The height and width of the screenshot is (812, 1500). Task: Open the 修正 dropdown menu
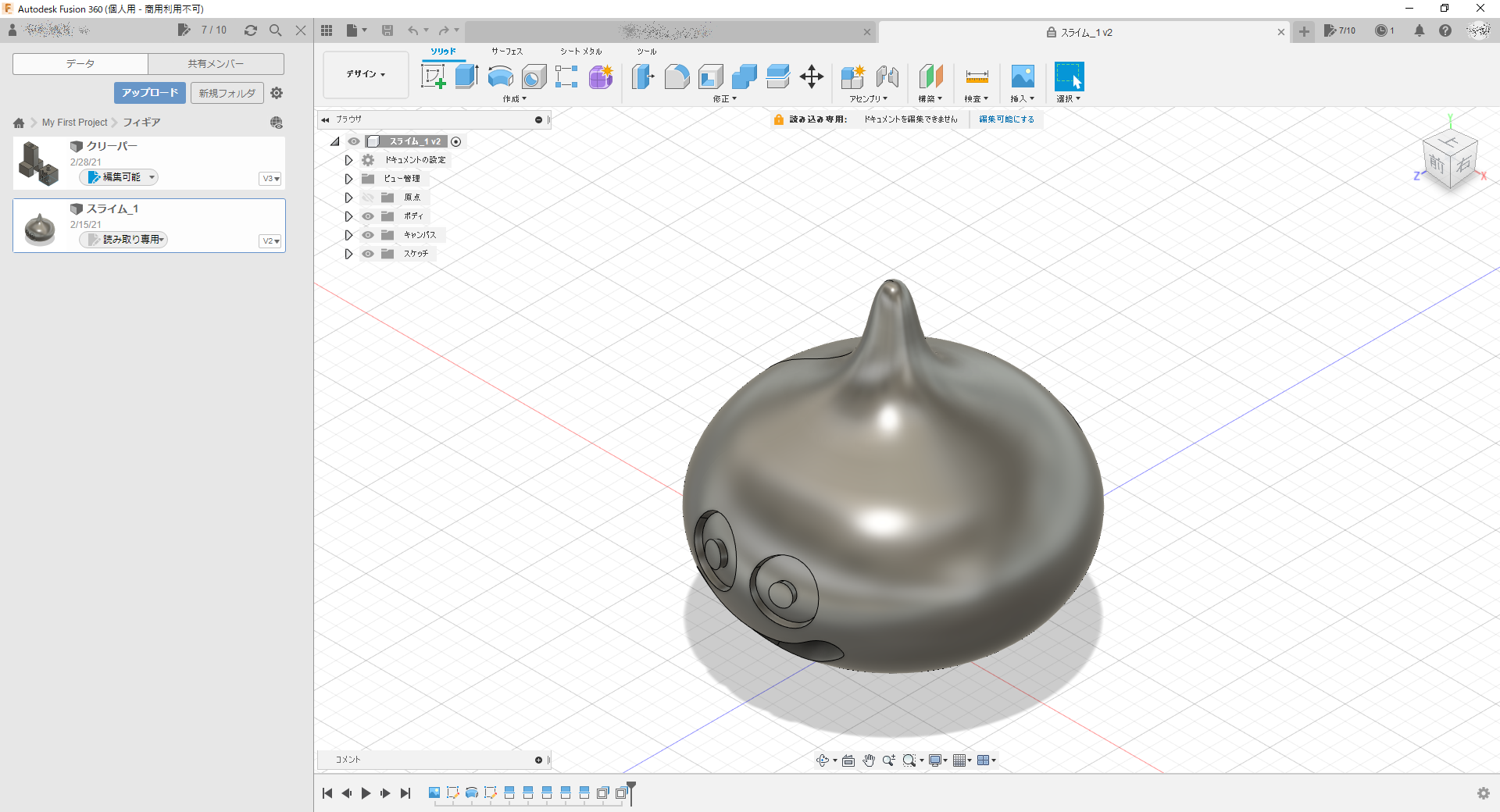725,99
